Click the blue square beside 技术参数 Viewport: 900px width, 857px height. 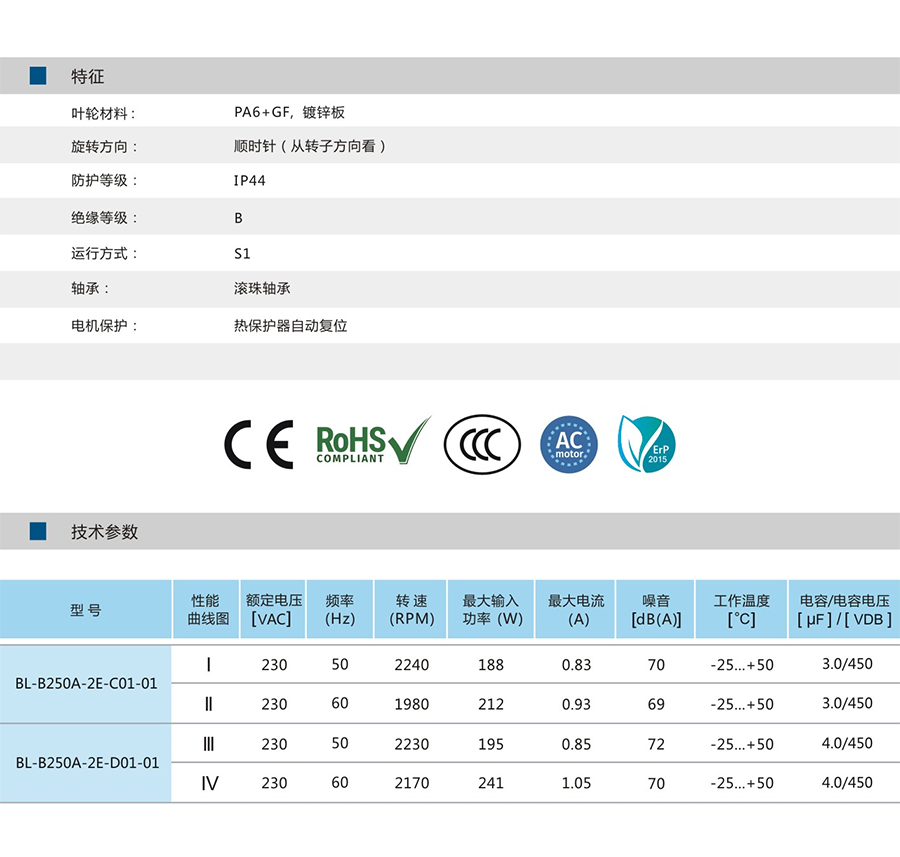coord(38,531)
